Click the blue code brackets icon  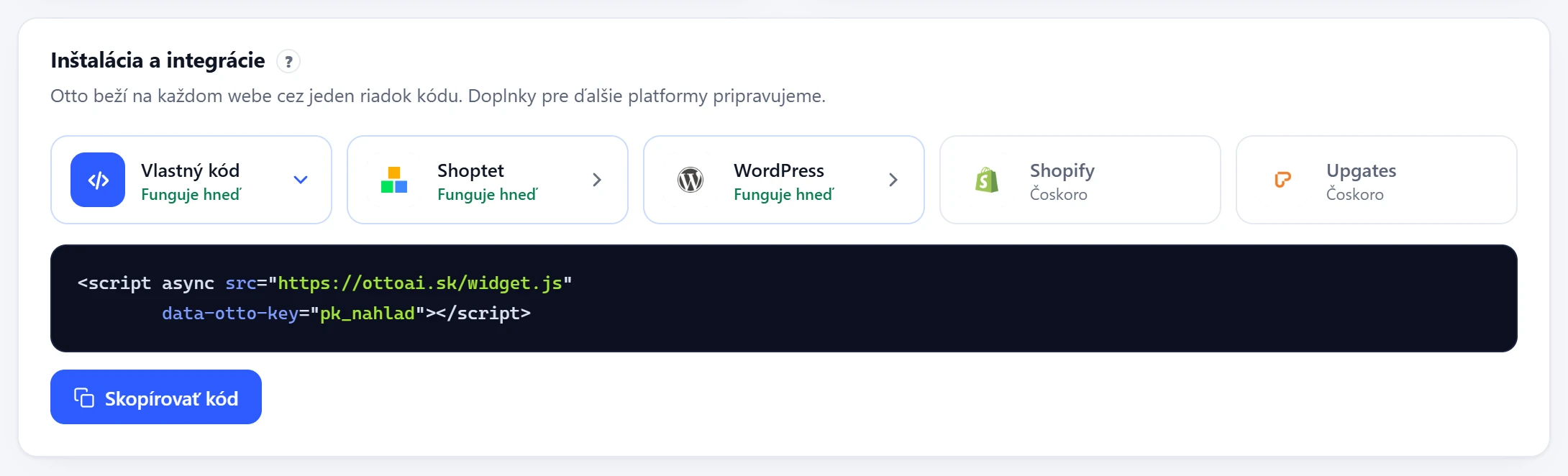point(98,180)
